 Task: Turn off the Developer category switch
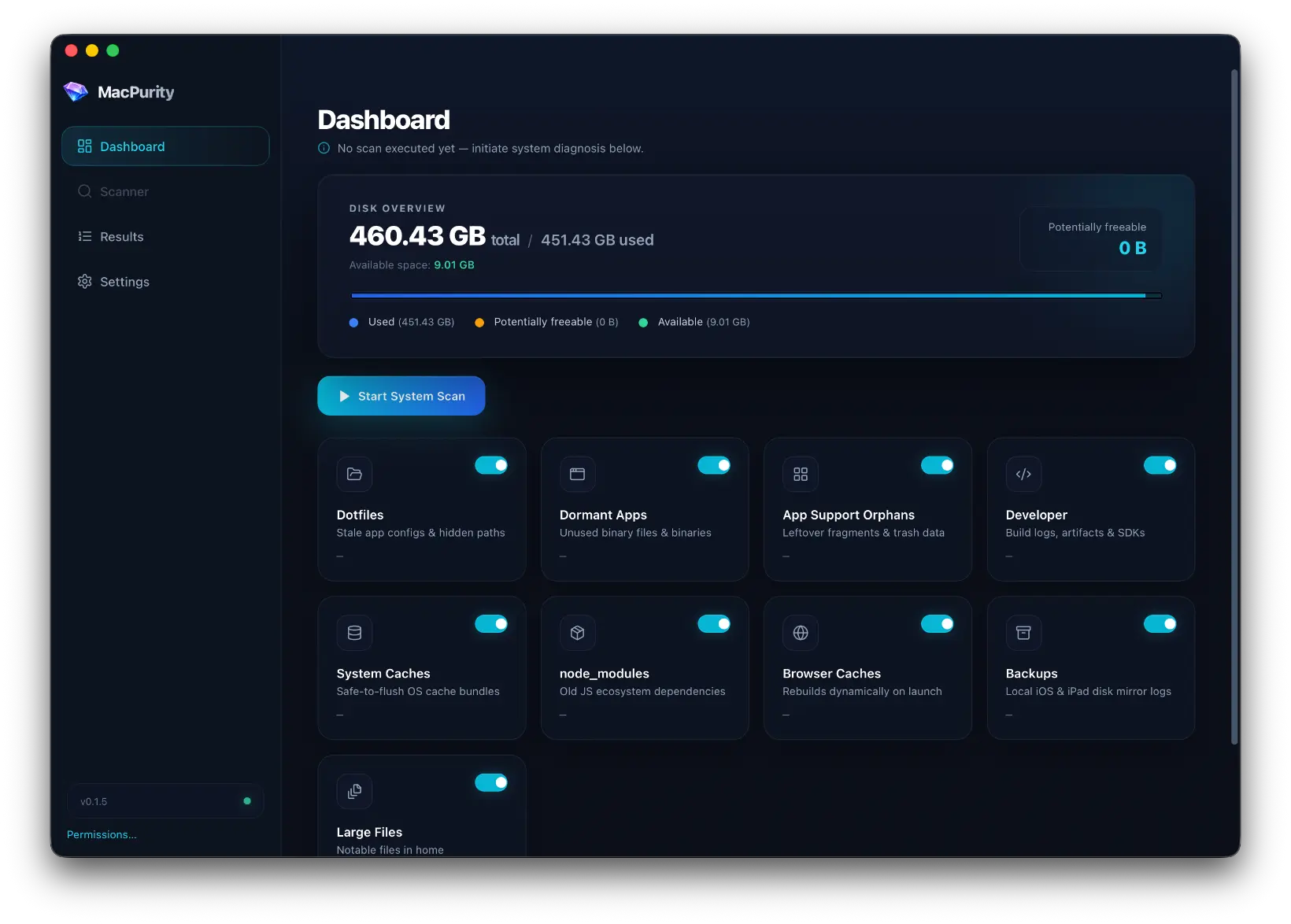click(x=1160, y=465)
